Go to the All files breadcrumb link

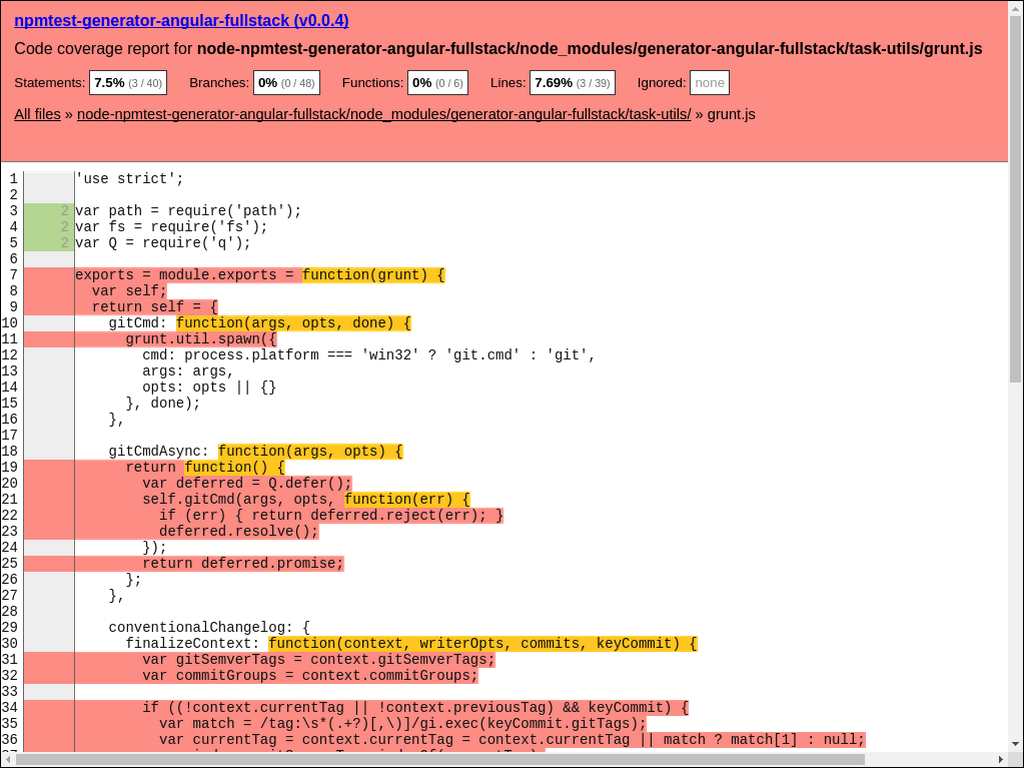[37, 114]
